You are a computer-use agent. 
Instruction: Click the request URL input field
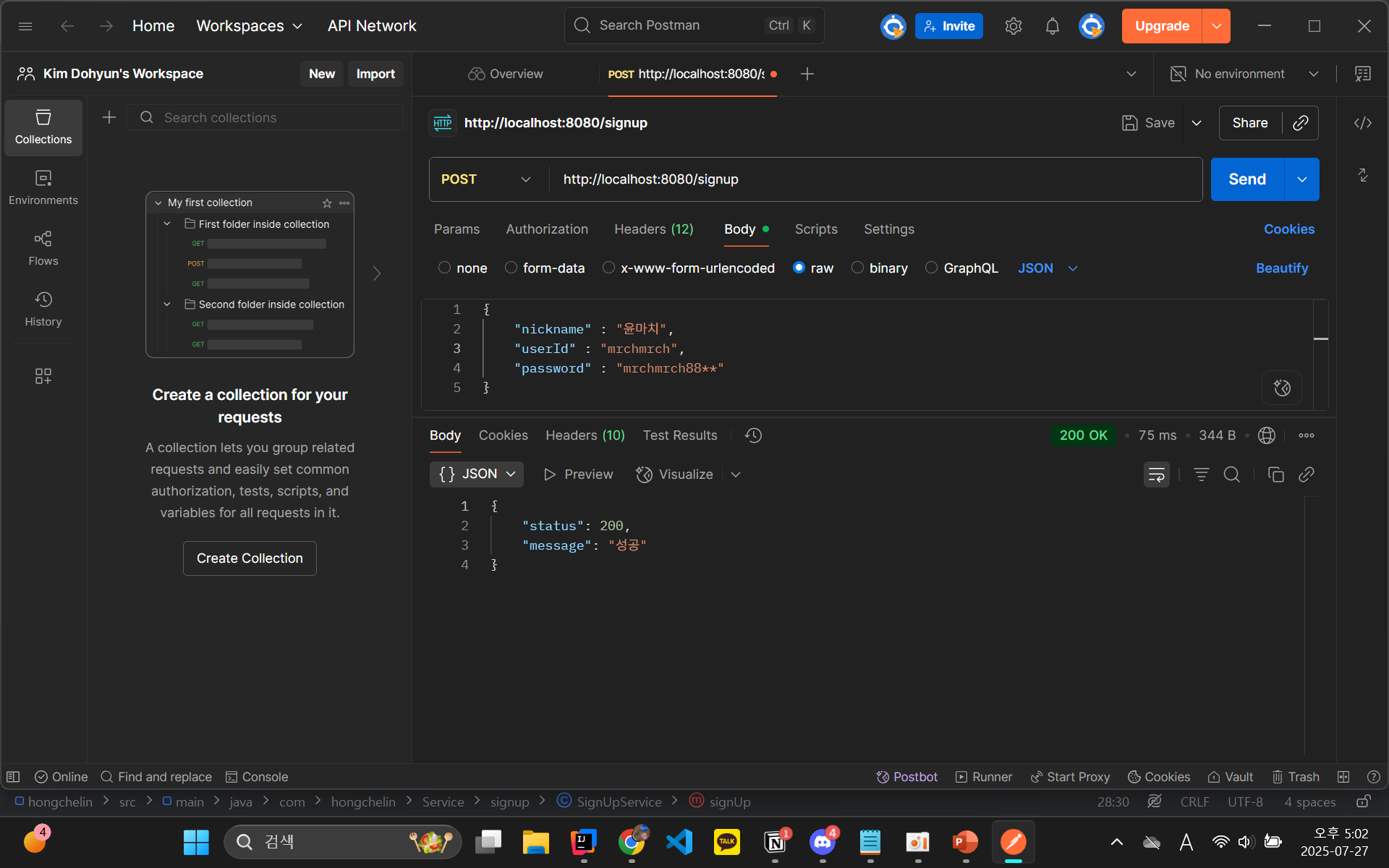(868, 179)
